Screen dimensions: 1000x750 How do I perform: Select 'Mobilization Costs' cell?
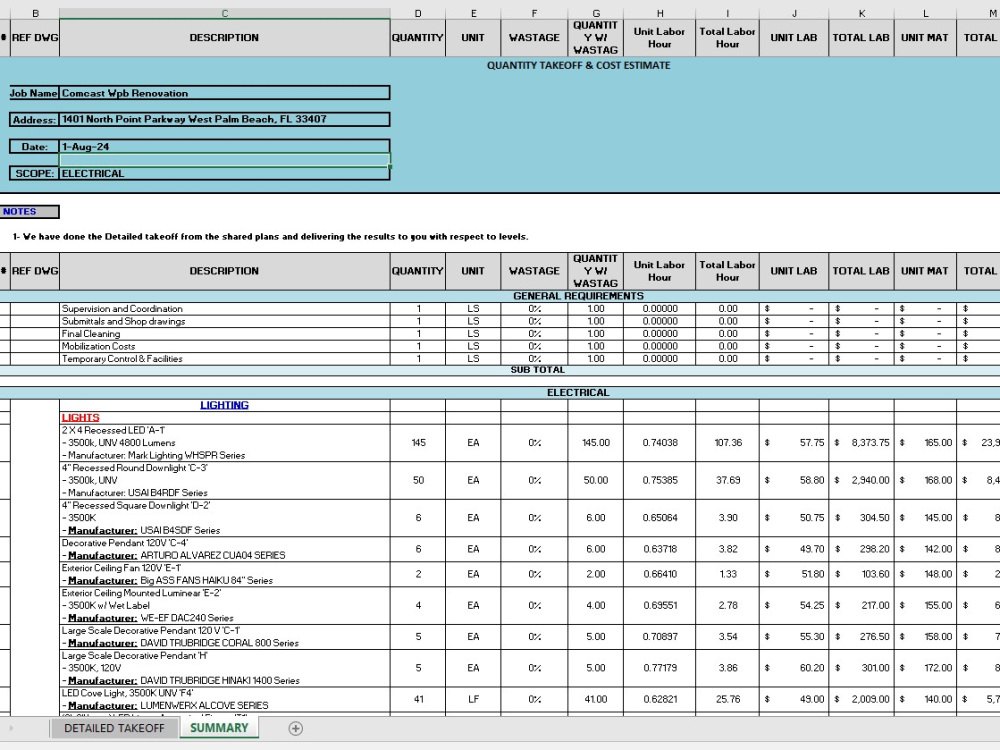click(224, 346)
